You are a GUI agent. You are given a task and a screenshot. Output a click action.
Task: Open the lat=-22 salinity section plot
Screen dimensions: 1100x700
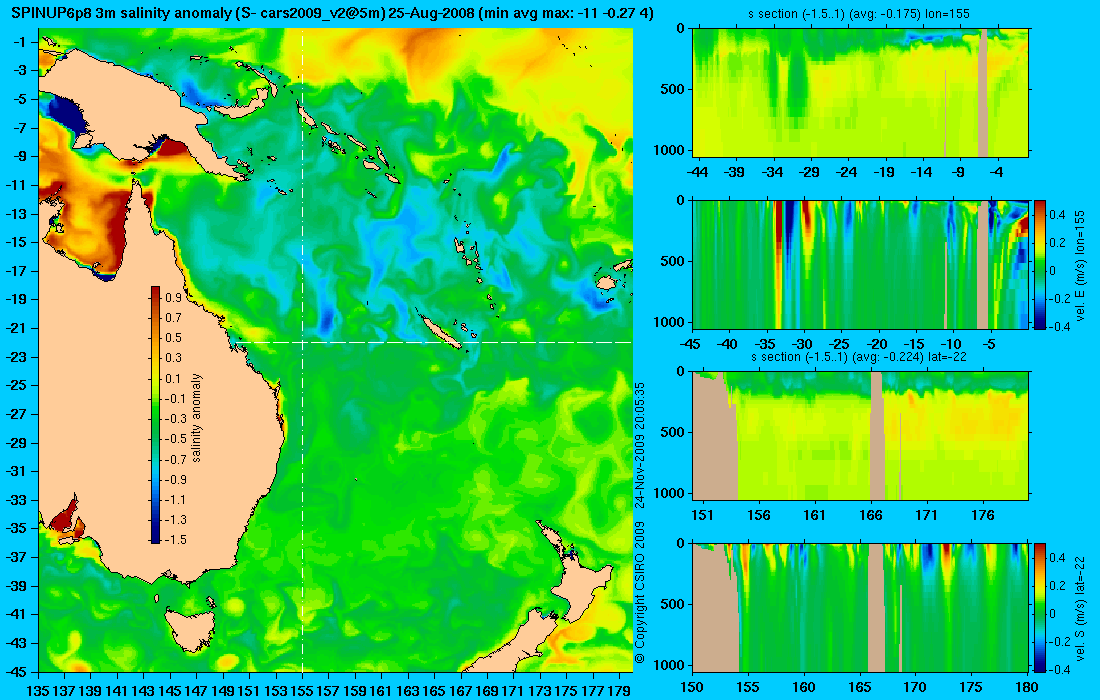(x=861, y=436)
